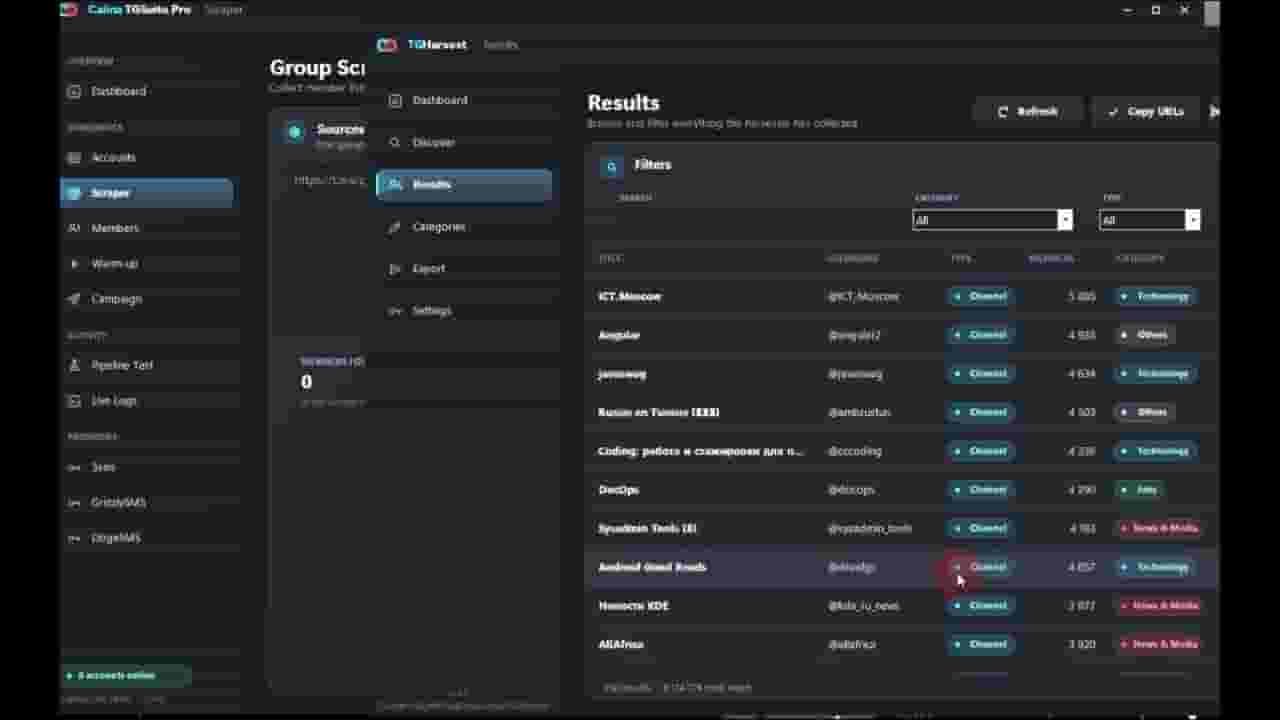Click the Channel badge in ICT.Moscow row

981,297
